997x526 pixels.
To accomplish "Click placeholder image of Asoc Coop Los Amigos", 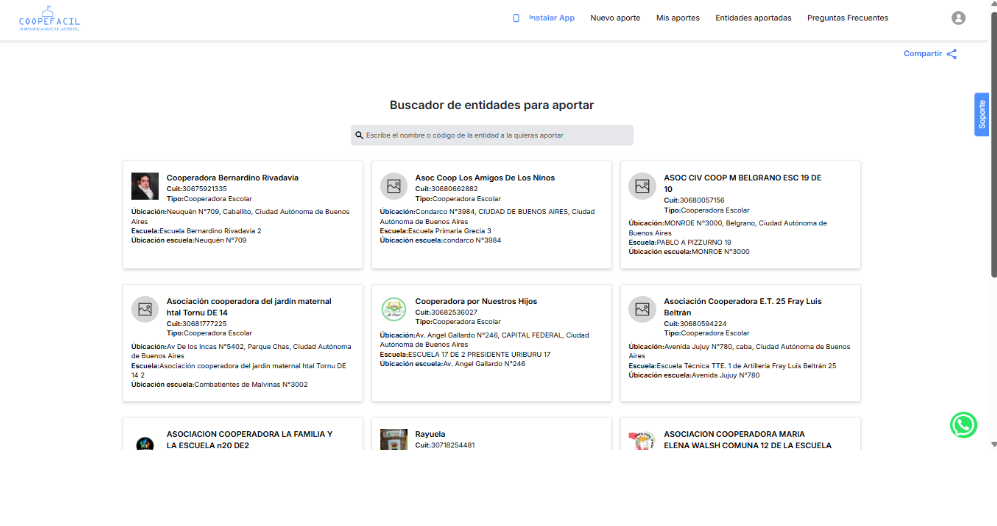I will (394, 186).
